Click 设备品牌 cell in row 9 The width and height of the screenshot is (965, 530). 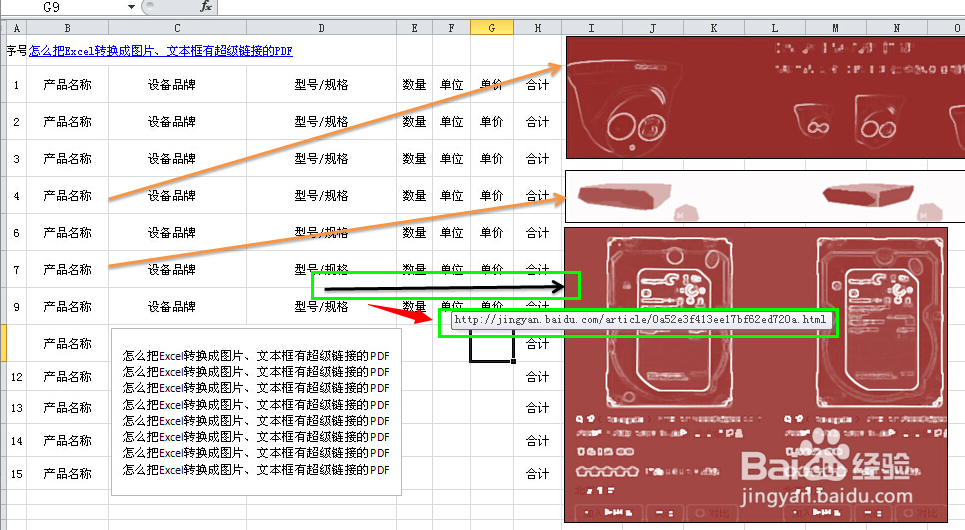point(177,306)
